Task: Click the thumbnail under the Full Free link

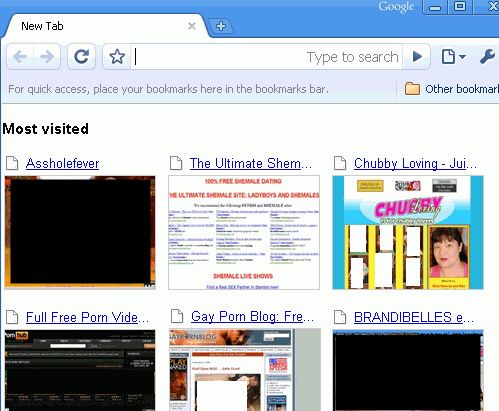Action: pyautogui.click(x=80, y=370)
